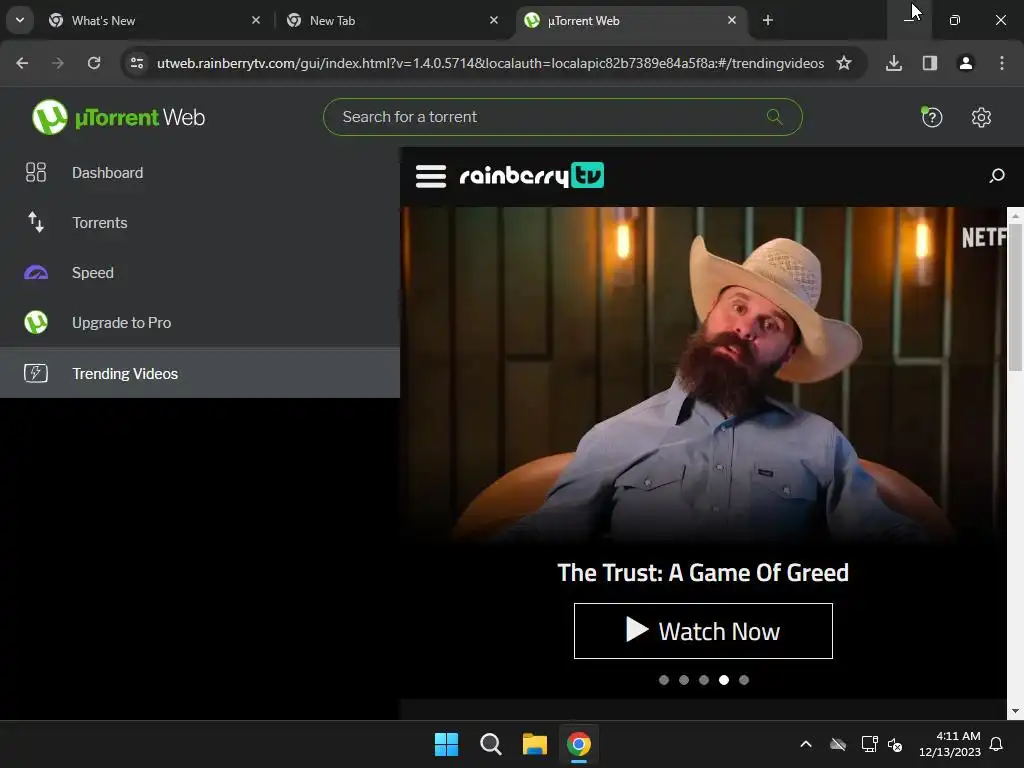Click the rainberry tv vertical scrollbar thumb

[x=1015, y=297]
